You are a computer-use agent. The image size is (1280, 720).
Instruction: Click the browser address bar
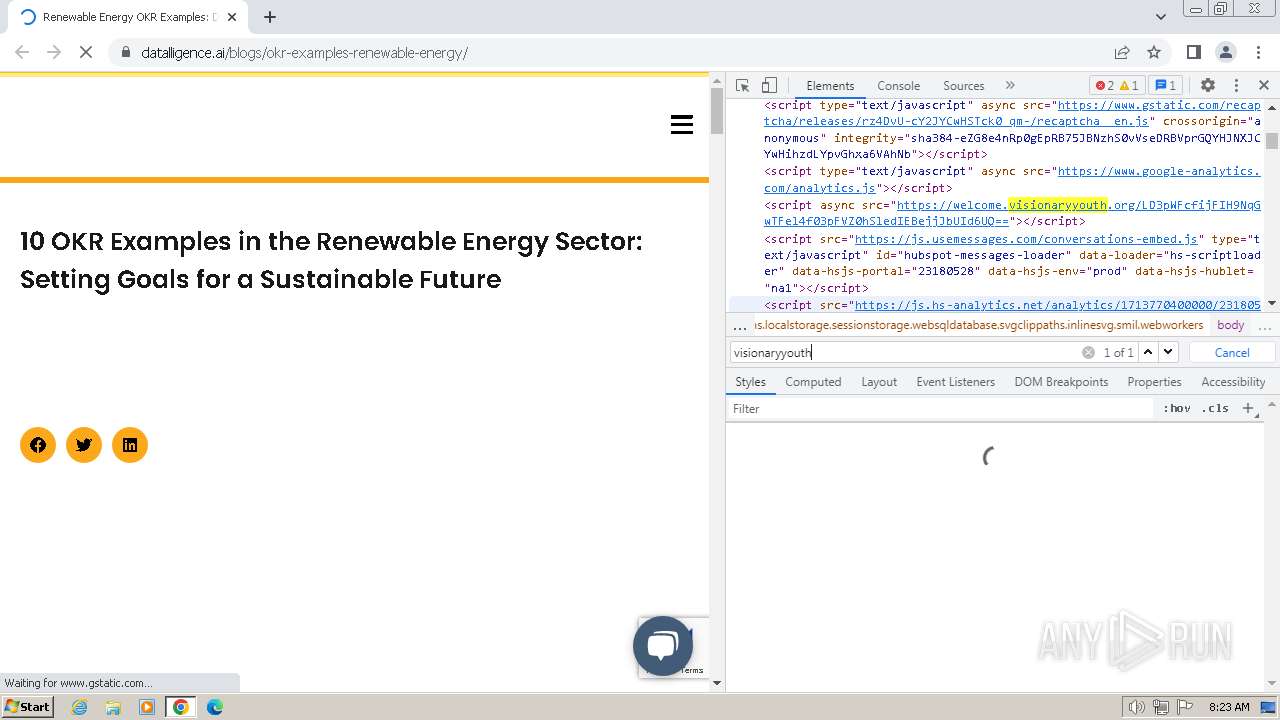(x=610, y=52)
